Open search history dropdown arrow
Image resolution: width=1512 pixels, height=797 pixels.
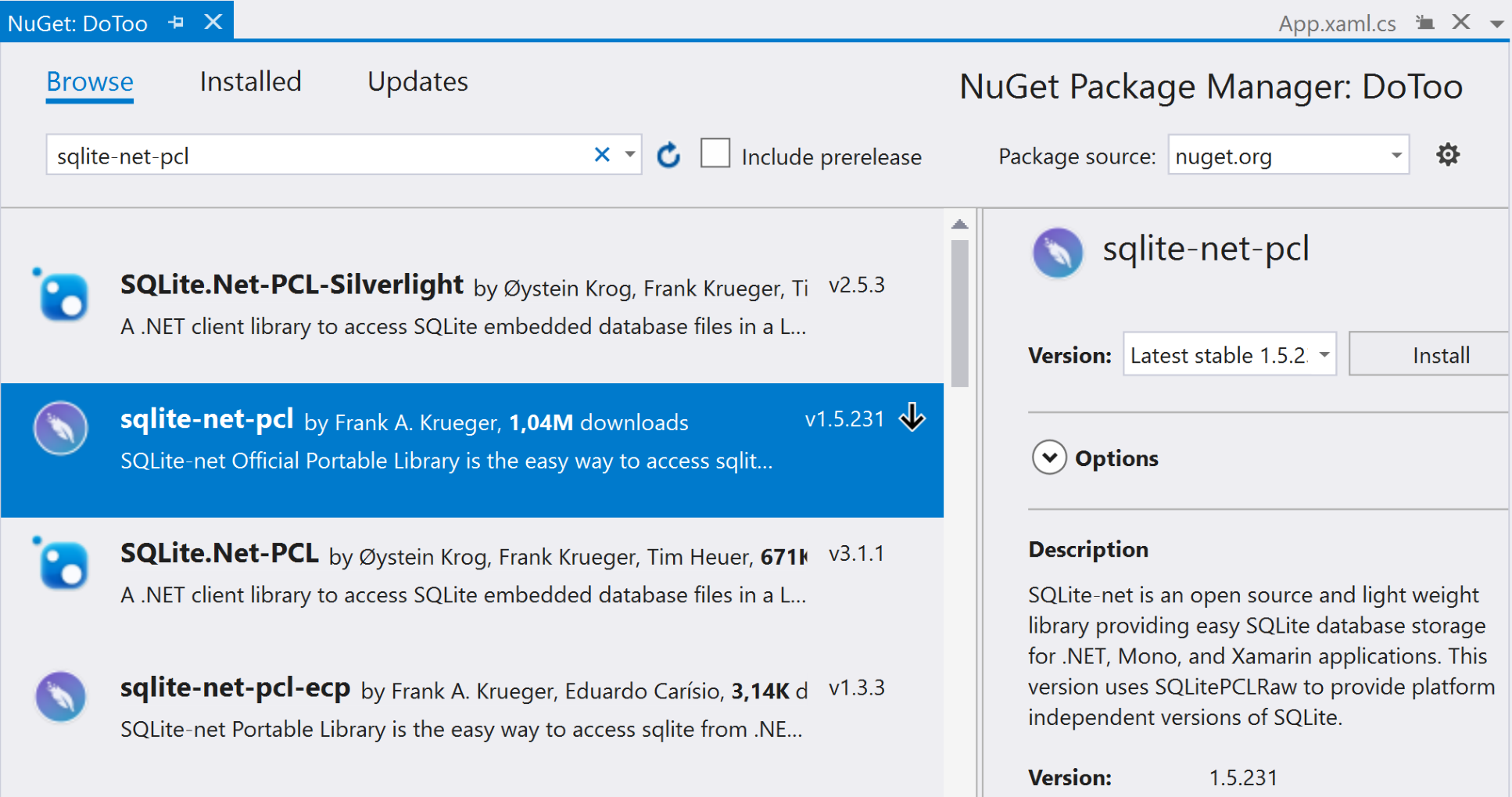629,154
